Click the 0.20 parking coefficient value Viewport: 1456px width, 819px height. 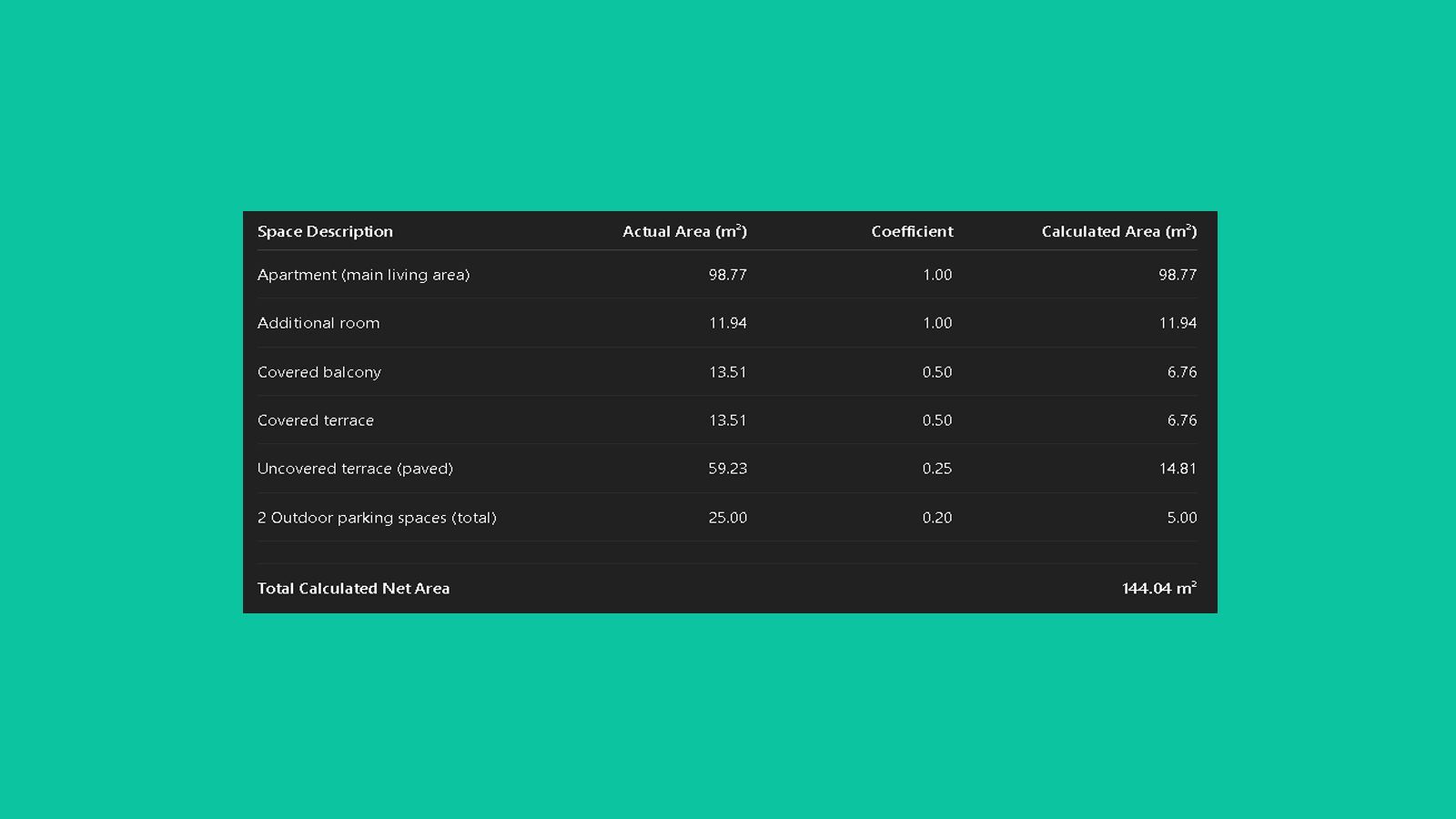[x=936, y=518]
